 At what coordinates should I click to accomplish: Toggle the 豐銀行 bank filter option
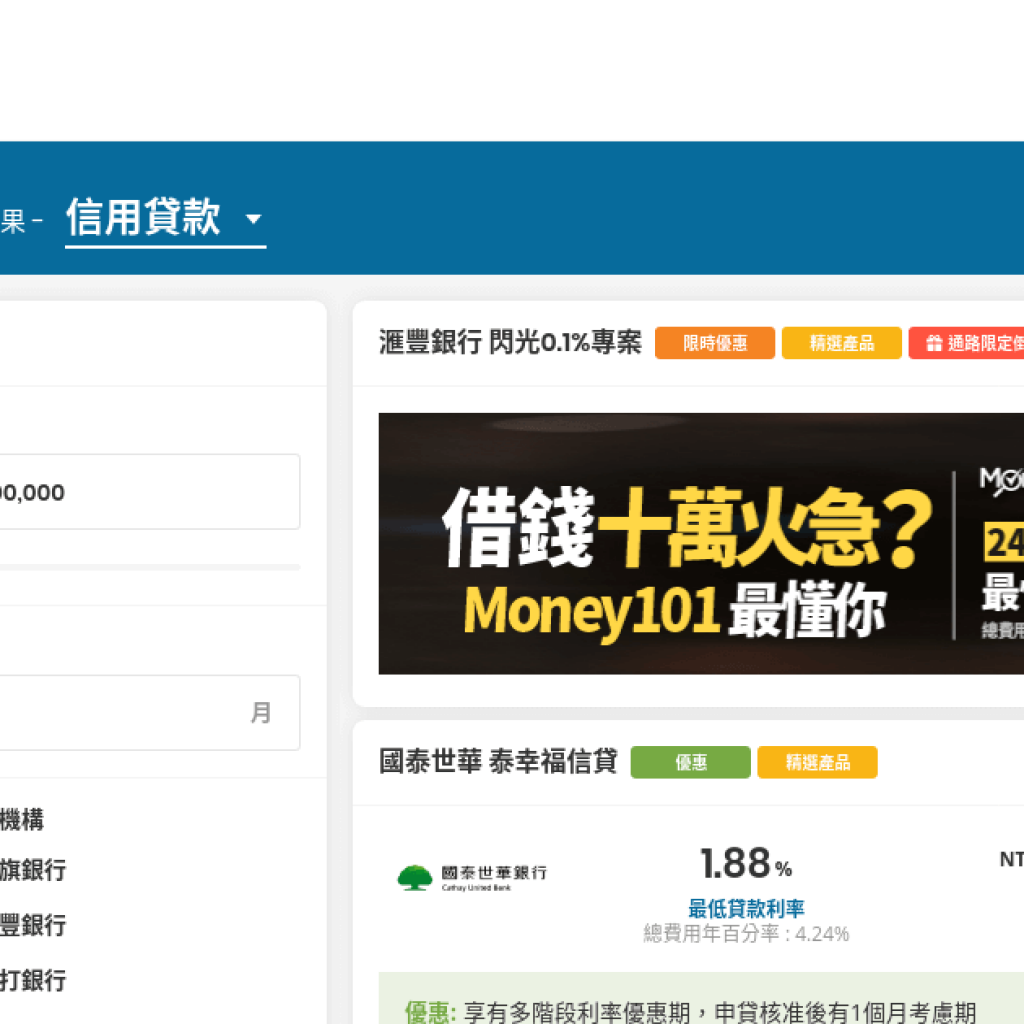point(32,925)
